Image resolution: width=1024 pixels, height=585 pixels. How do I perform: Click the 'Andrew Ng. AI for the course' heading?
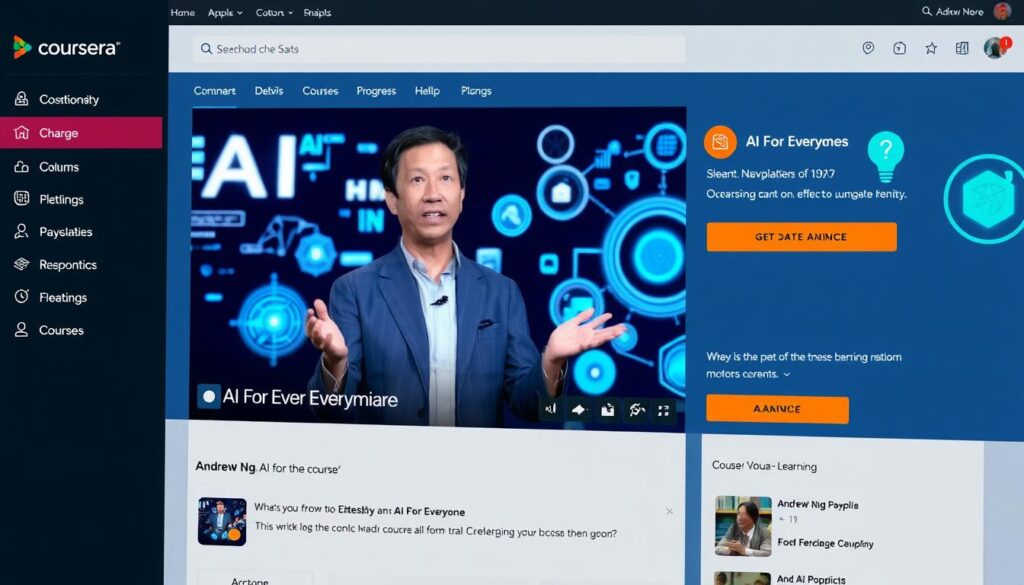267,467
